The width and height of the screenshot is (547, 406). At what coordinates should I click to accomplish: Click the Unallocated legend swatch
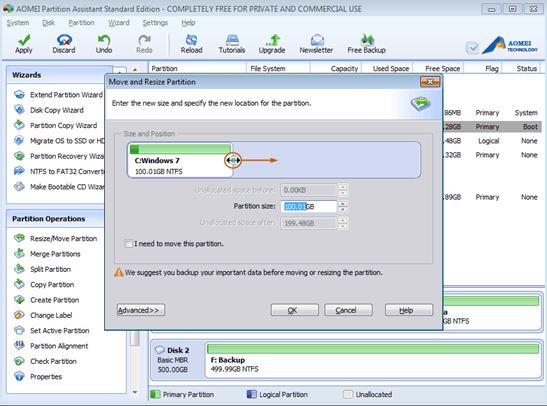tap(348, 394)
